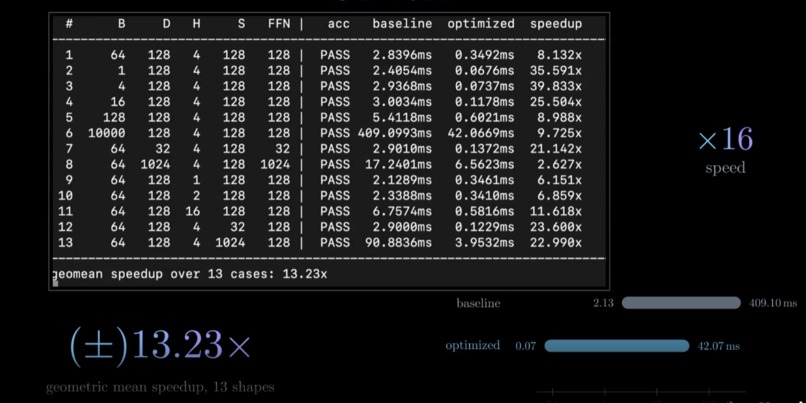
Task: Click the gray baseline range bar
Action: click(681, 303)
